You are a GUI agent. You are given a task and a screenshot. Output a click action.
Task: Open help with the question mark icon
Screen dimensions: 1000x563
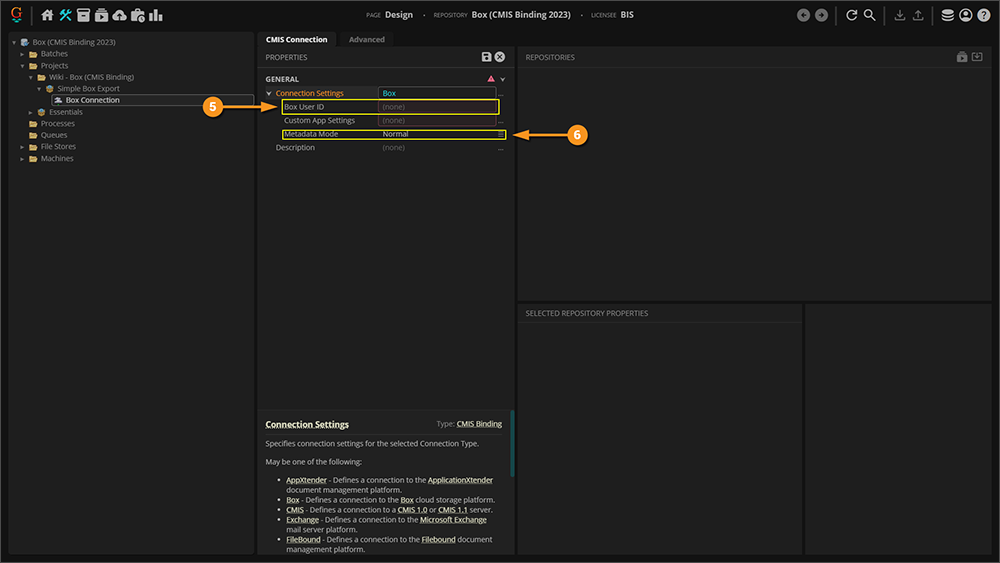click(x=984, y=15)
